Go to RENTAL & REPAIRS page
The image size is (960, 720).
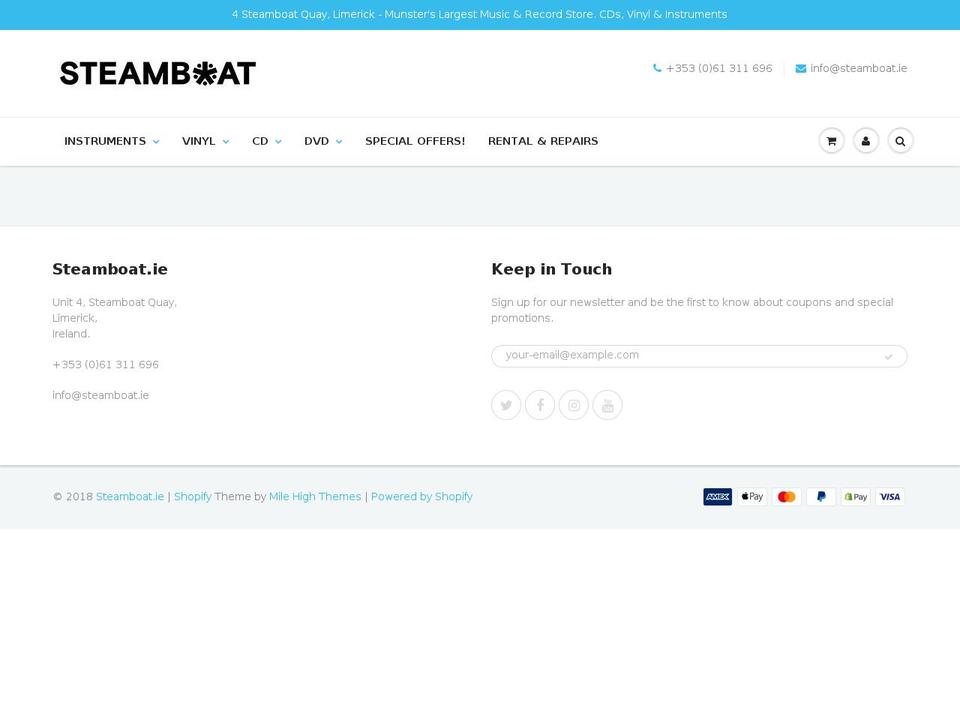[x=543, y=141]
